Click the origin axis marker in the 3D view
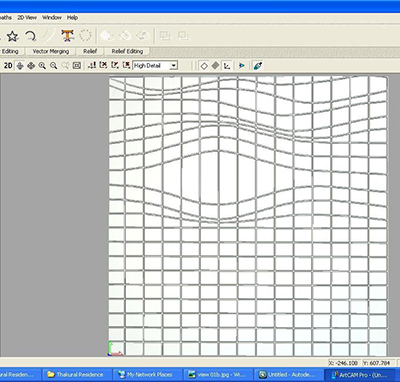Image resolution: width=400 pixels, height=382 pixels. coord(115,349)
